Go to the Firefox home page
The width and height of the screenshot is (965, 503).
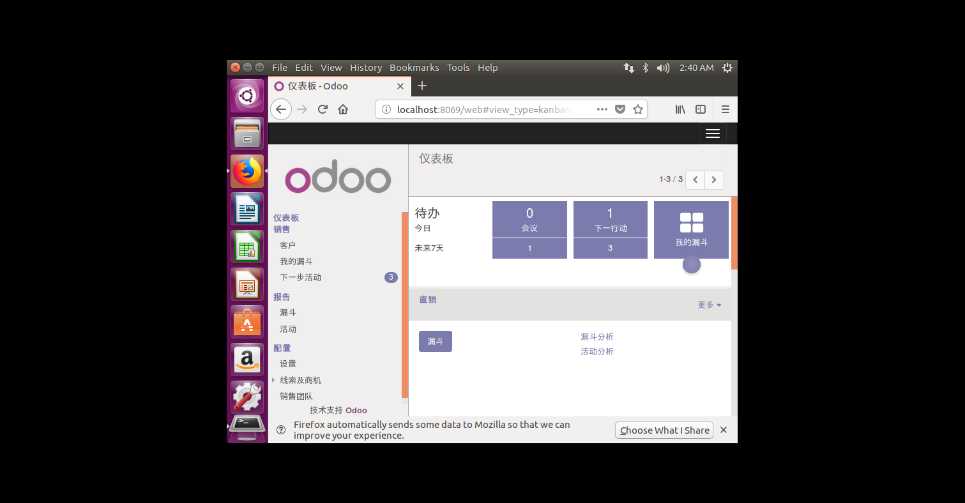click(343, 110)
